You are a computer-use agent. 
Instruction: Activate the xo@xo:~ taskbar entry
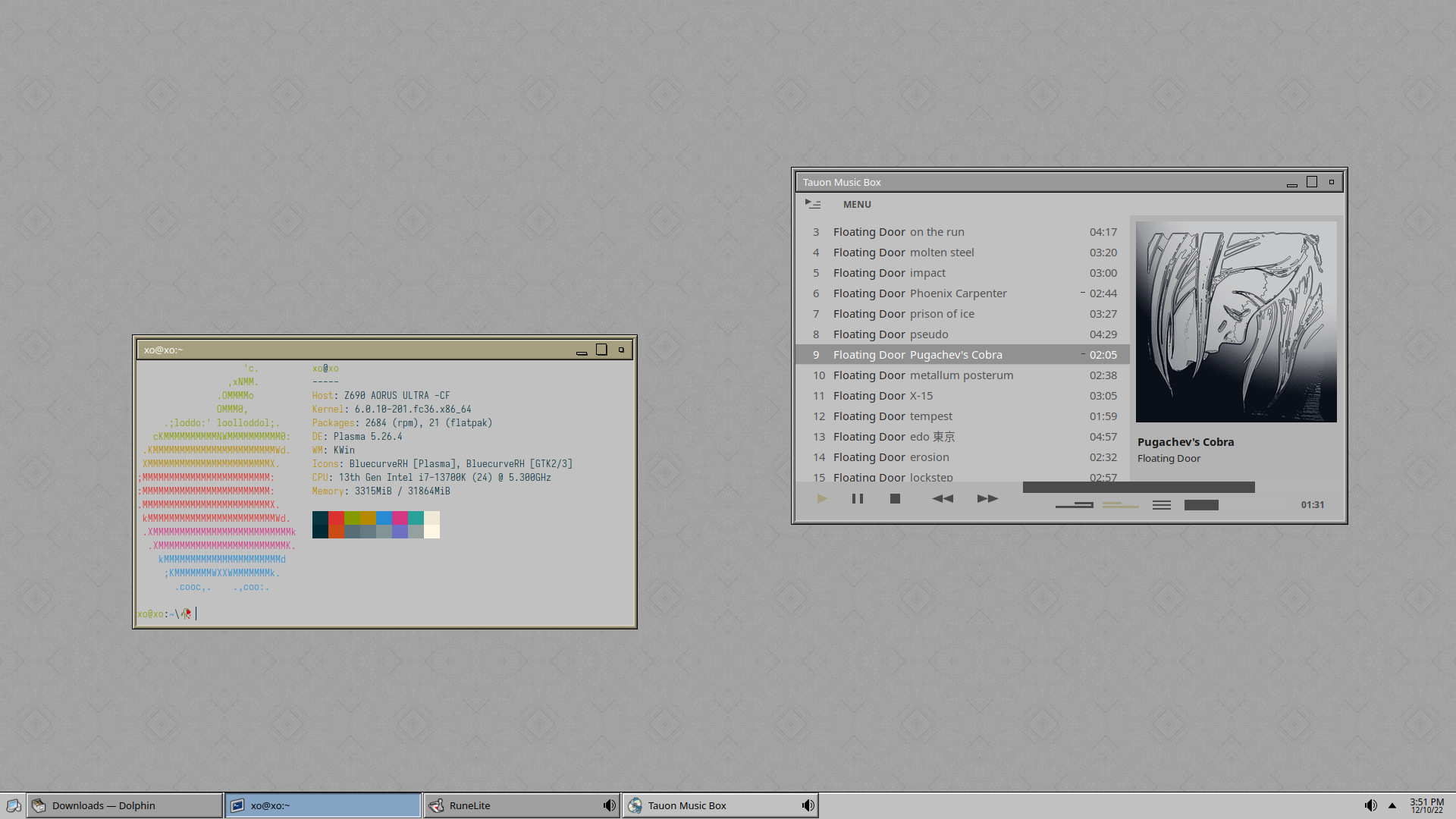click(x=323, y=805)
